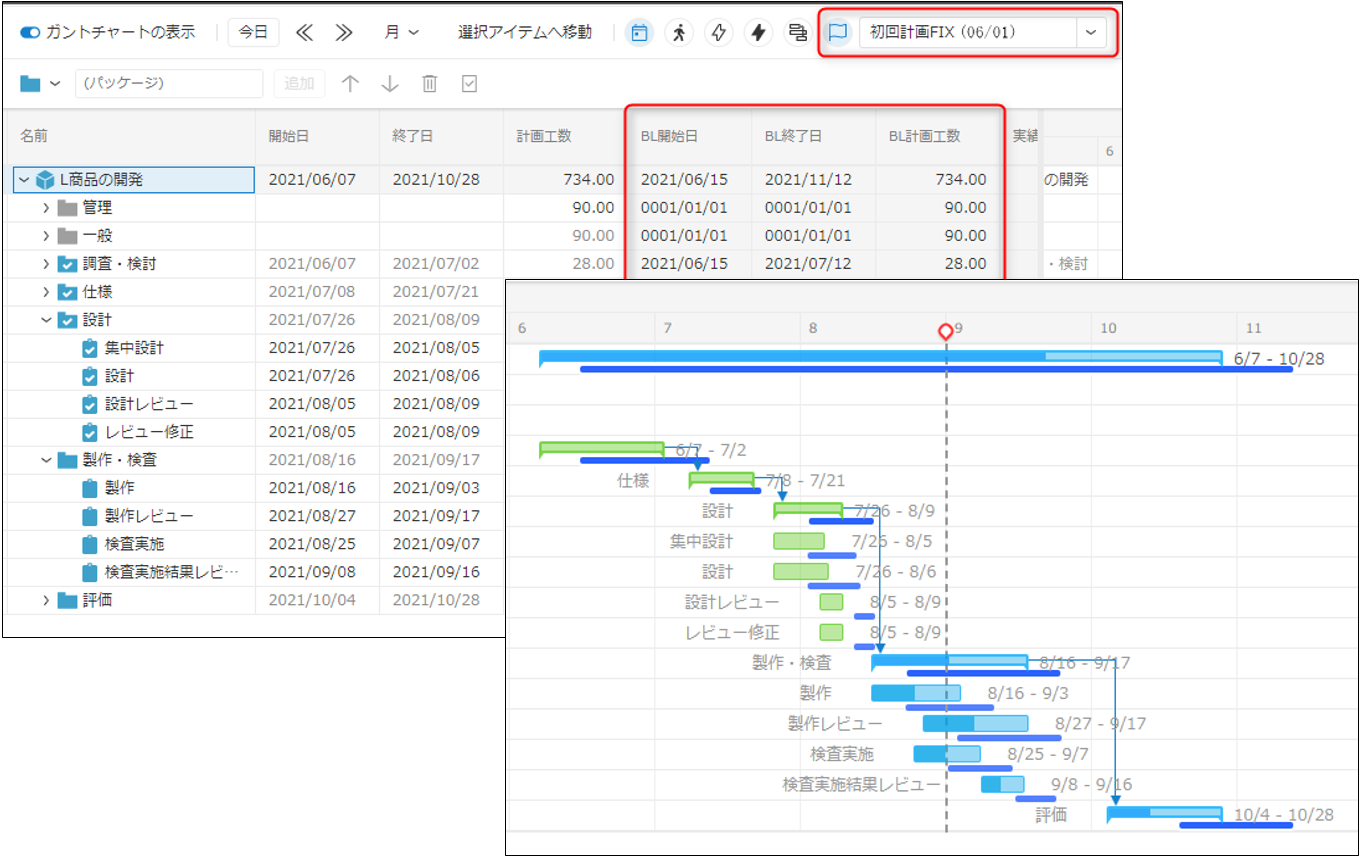Click the 今日 button
Screen dimensions: 1361x860
tap(253, 32)
